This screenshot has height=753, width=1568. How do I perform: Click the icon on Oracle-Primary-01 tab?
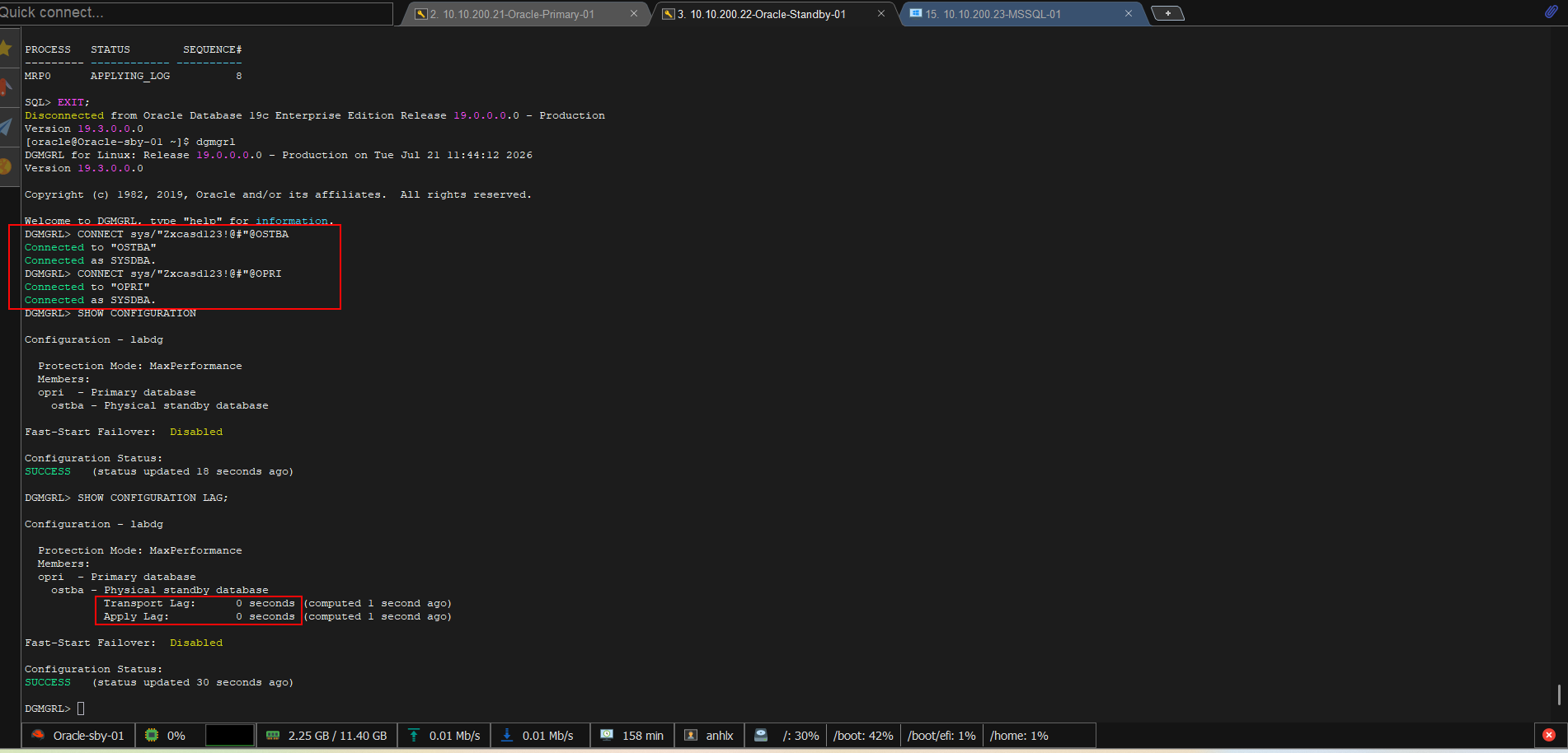(420, 14)
